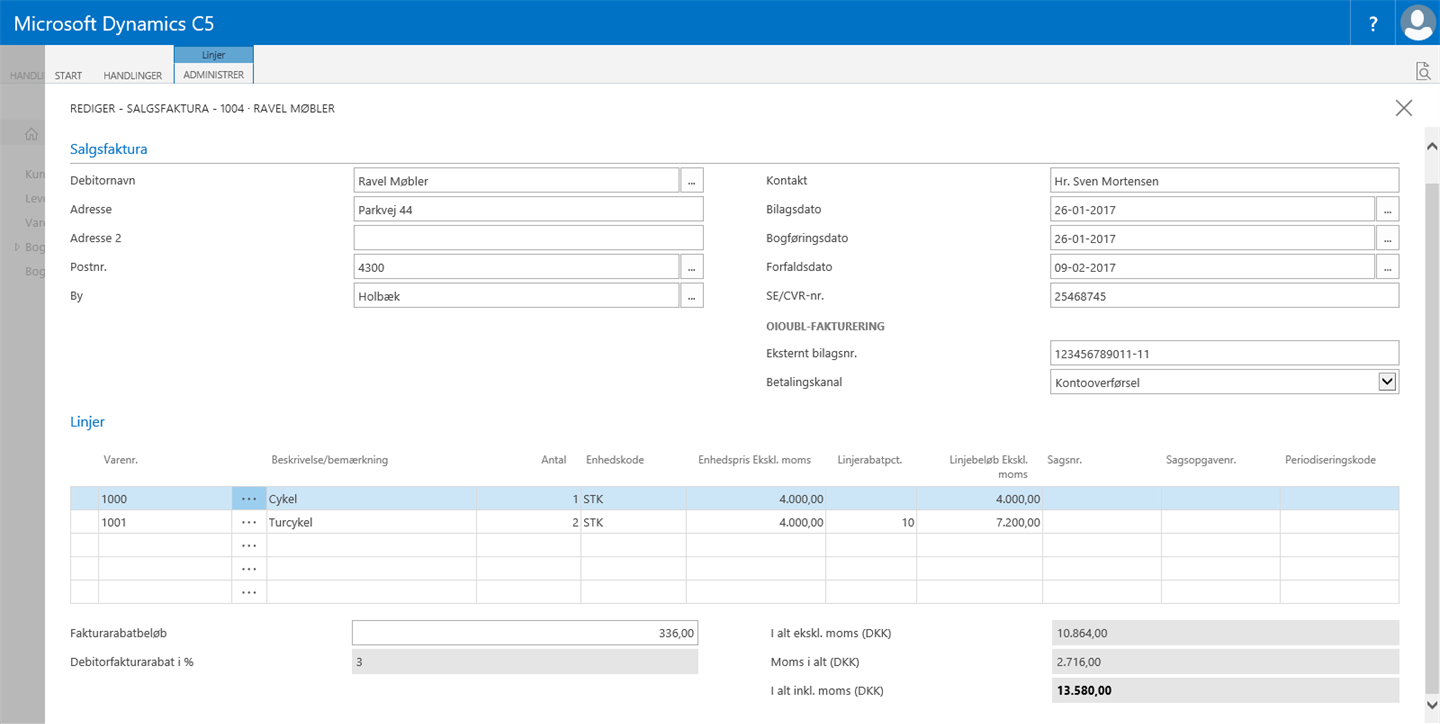1440x724 pixels.
Task: Click the Antal column header
Action: pyautogui.click(x=554, y=460)
